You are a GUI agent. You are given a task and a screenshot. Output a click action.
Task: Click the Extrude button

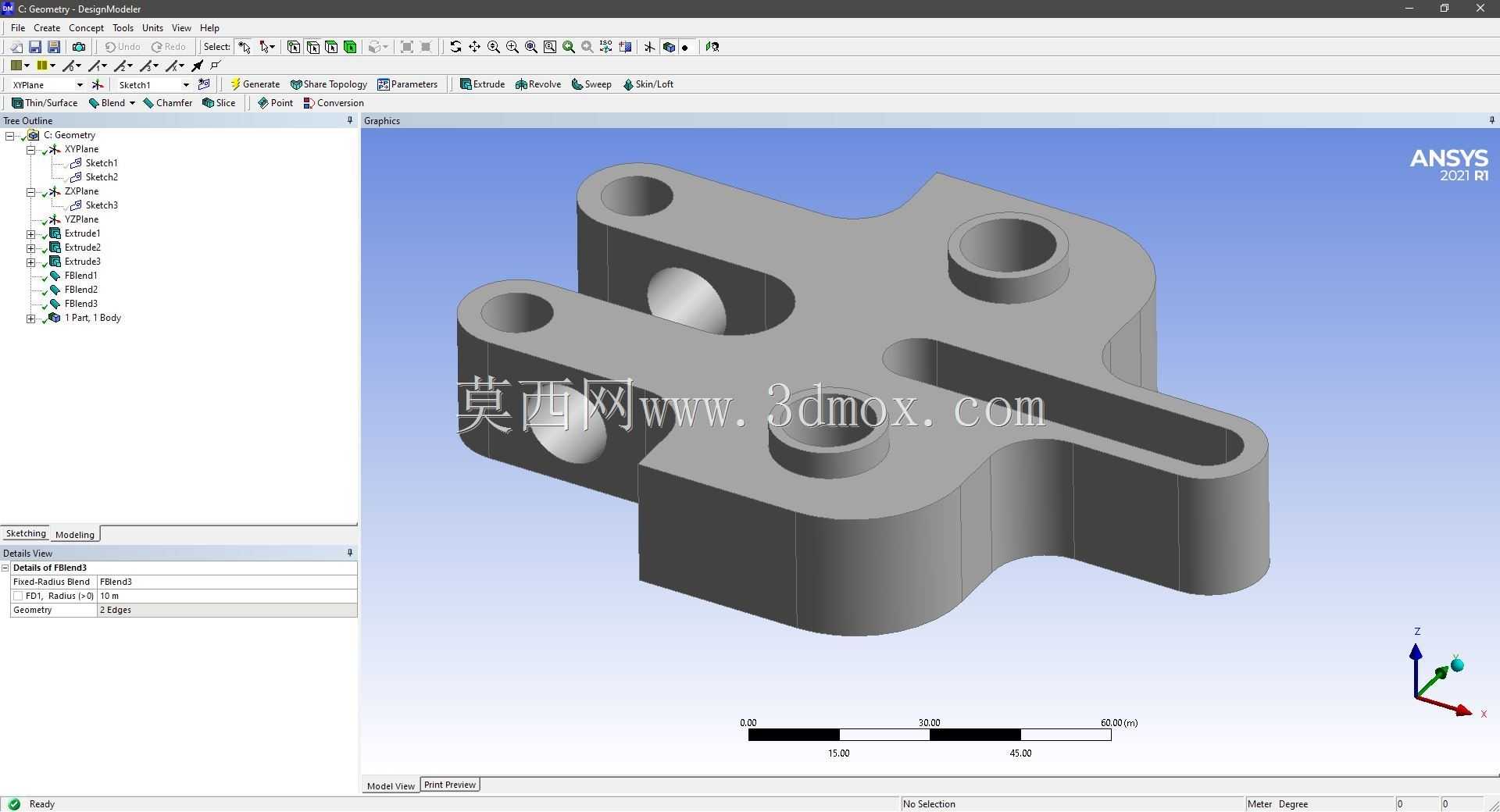(x=482, y=84)
